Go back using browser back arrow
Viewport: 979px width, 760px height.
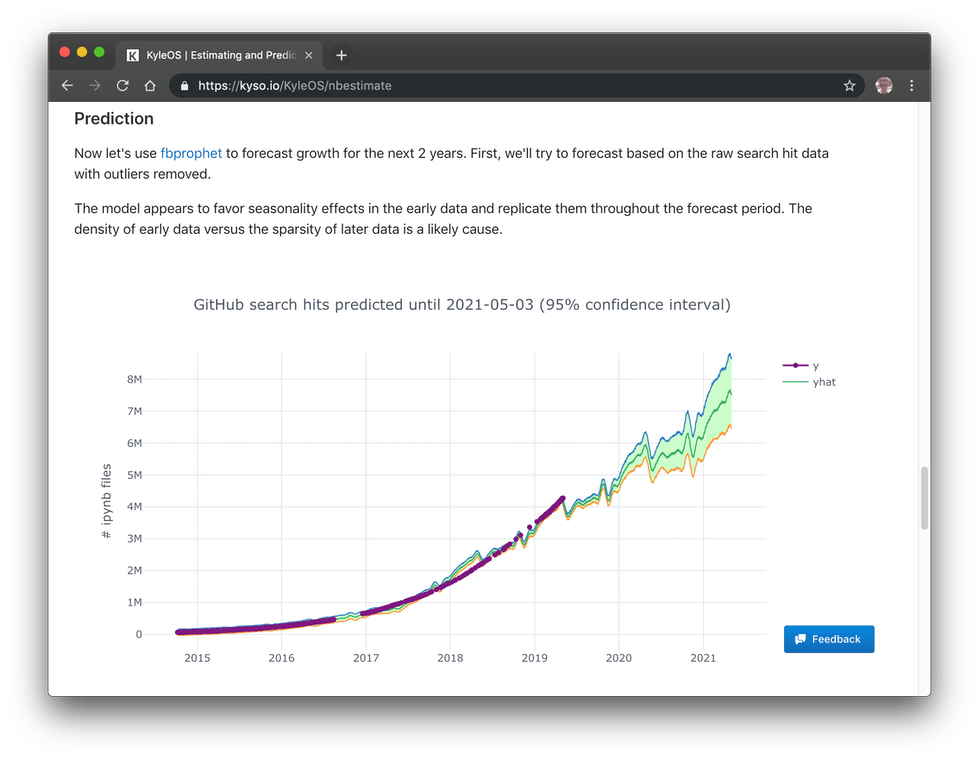tap(67, 86)
